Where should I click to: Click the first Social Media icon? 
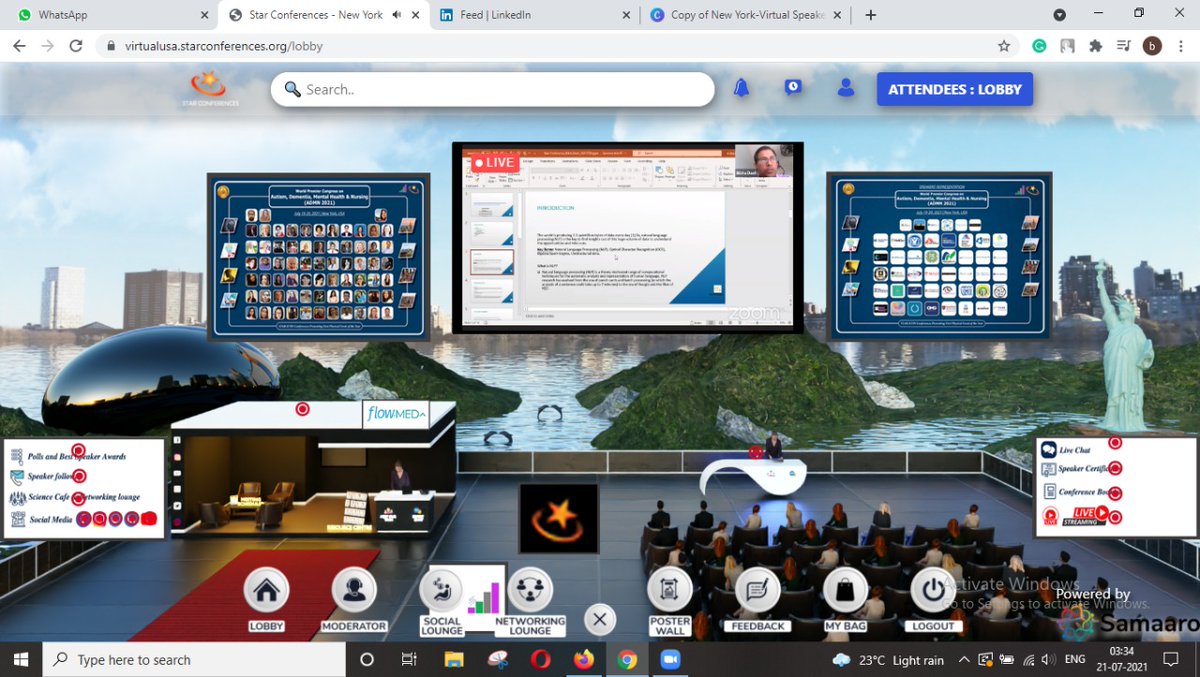click(x=84, y=518)
